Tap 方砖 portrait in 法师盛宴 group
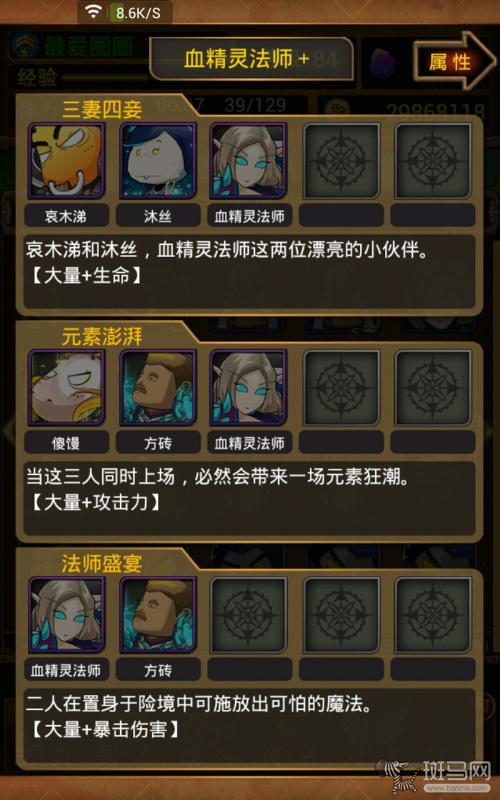Viewport: 500px width, 800px height. point(158,615)
